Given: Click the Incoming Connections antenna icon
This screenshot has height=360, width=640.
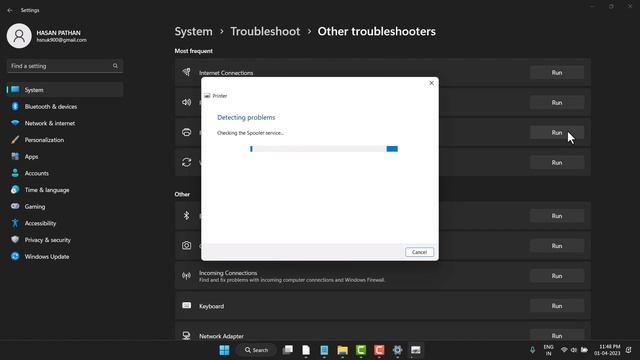Looking at the screenshot, I should [187, 276].
